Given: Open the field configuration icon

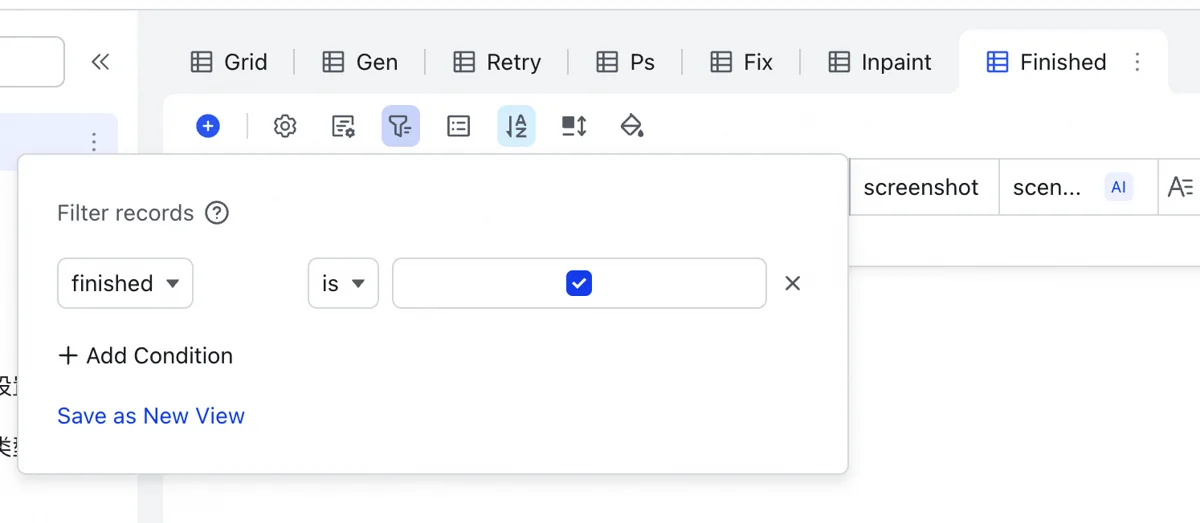Looking at the screenshot, I should pyautogui.click(x=343, y=126).
